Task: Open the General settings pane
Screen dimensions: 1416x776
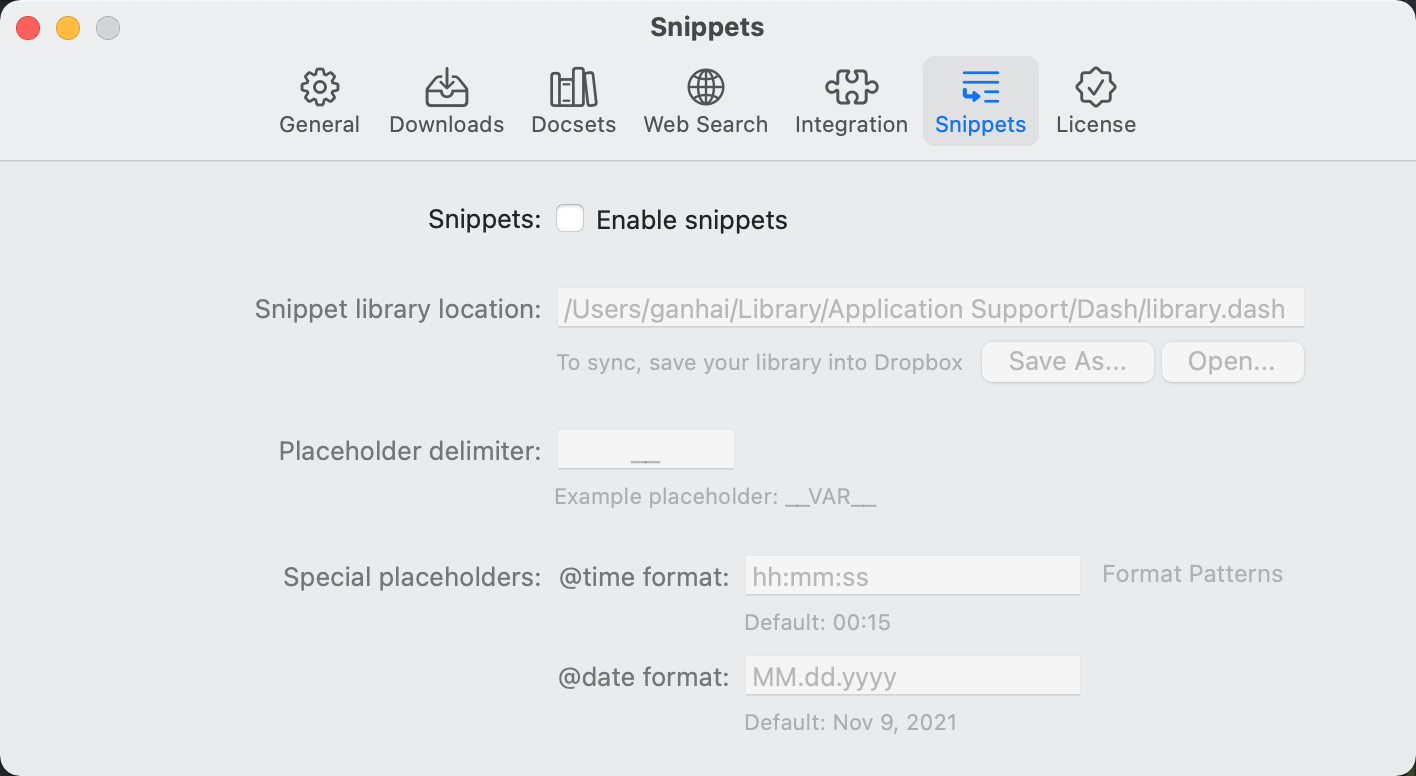Action: [319, 100]
